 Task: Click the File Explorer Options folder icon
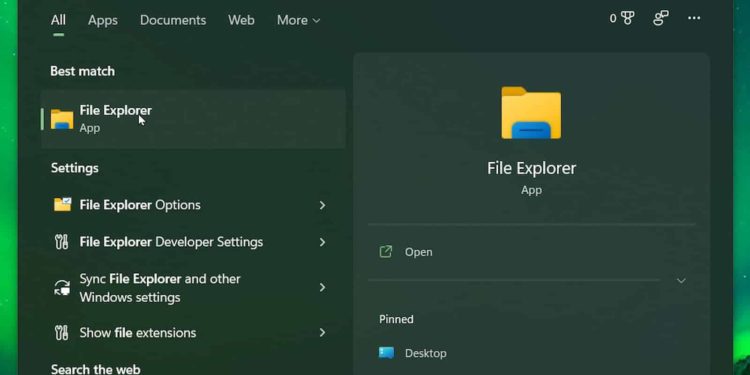tap(62, 205)
